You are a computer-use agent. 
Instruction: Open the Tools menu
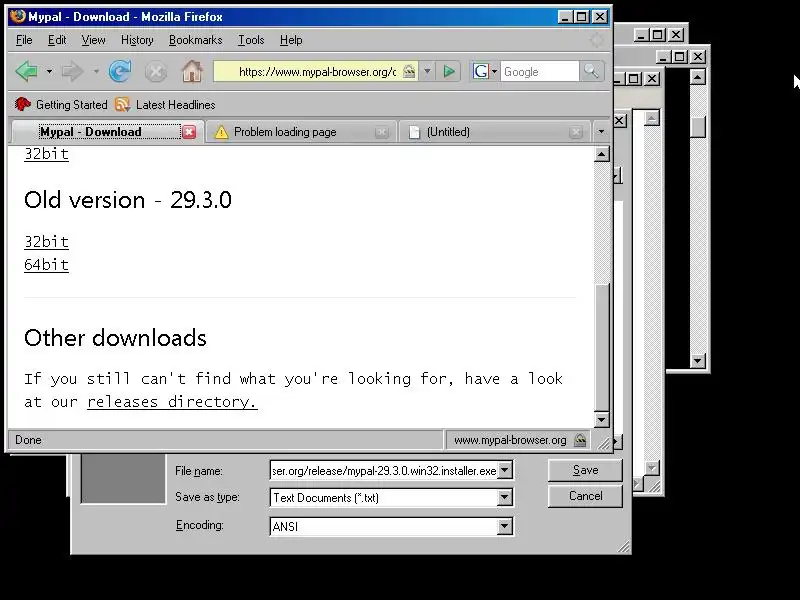[x=251, y=40]
